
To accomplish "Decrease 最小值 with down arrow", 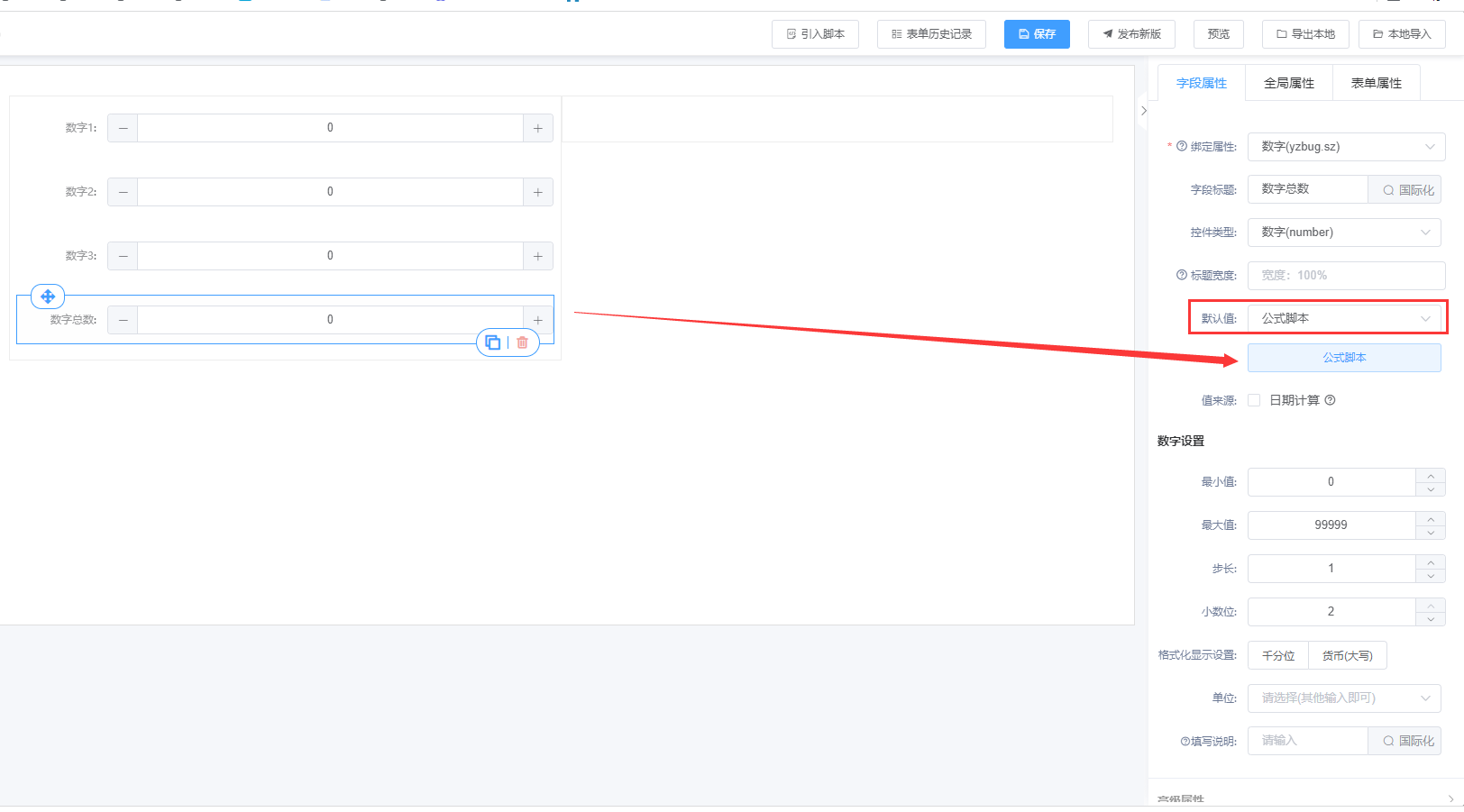I will (1431, 489).
